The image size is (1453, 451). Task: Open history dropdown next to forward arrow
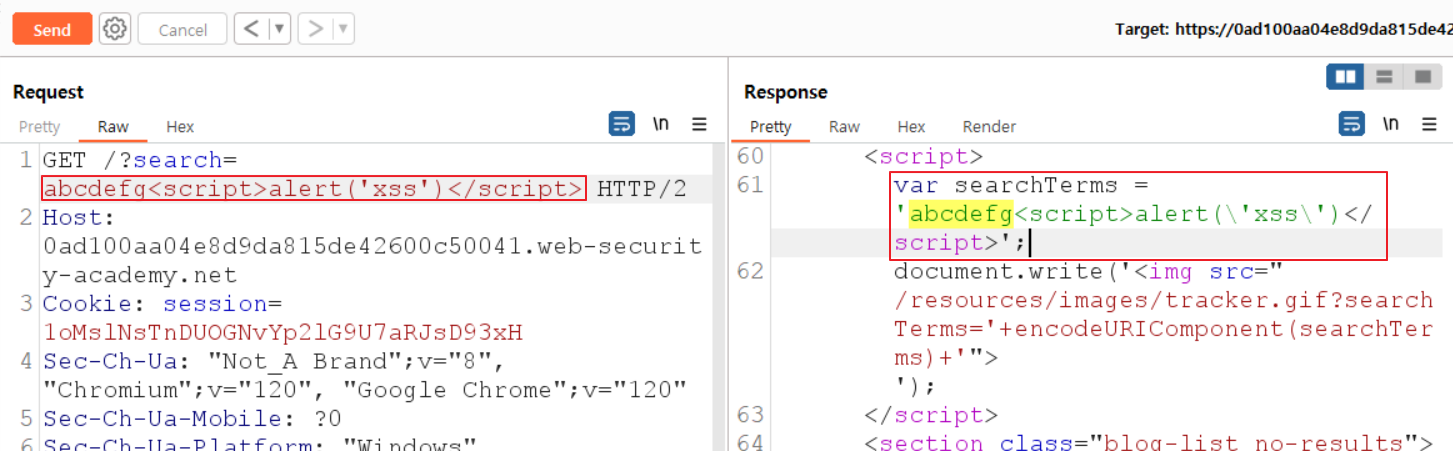(x=344, y=29)
